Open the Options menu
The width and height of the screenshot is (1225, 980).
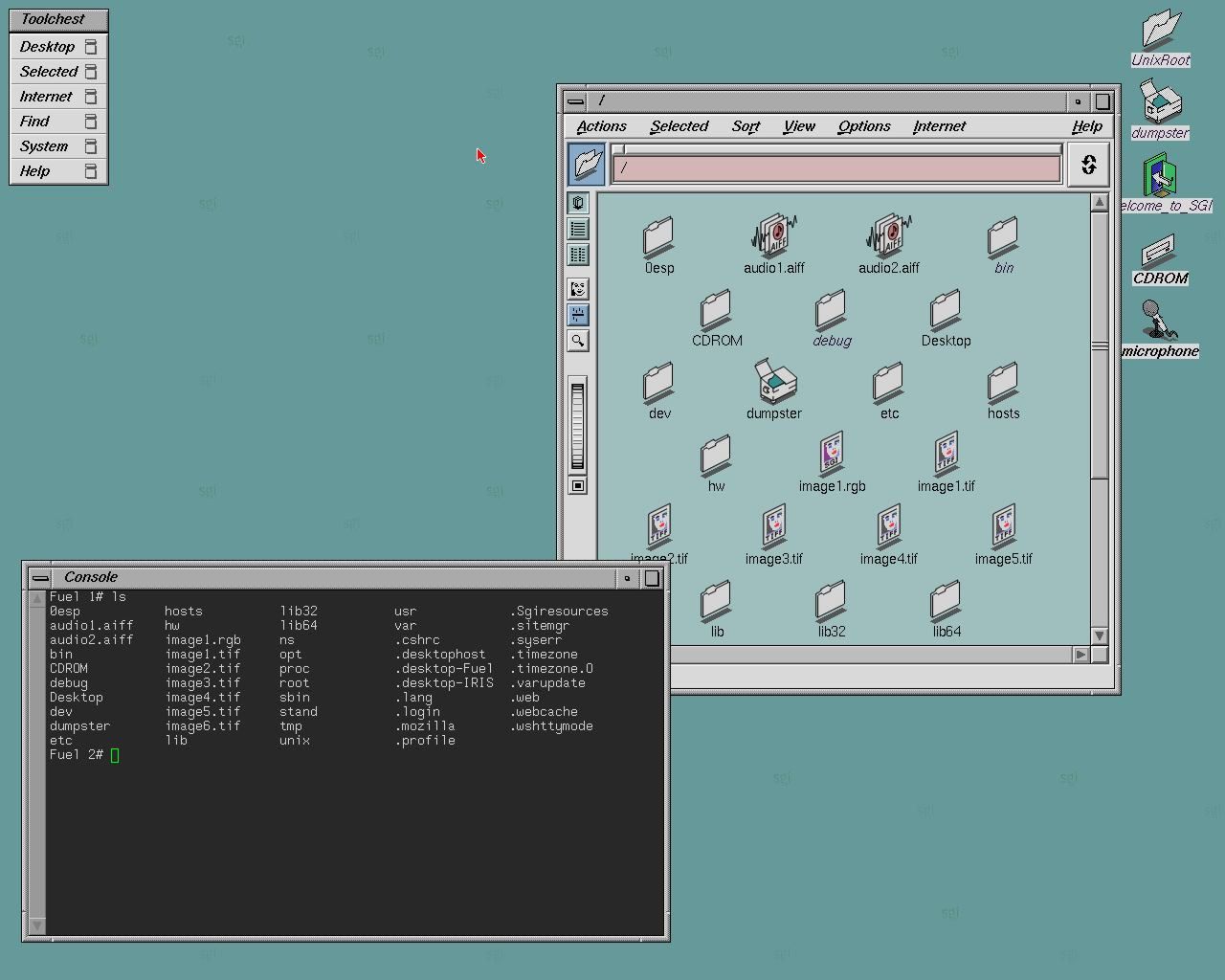(x=864, y=126)
